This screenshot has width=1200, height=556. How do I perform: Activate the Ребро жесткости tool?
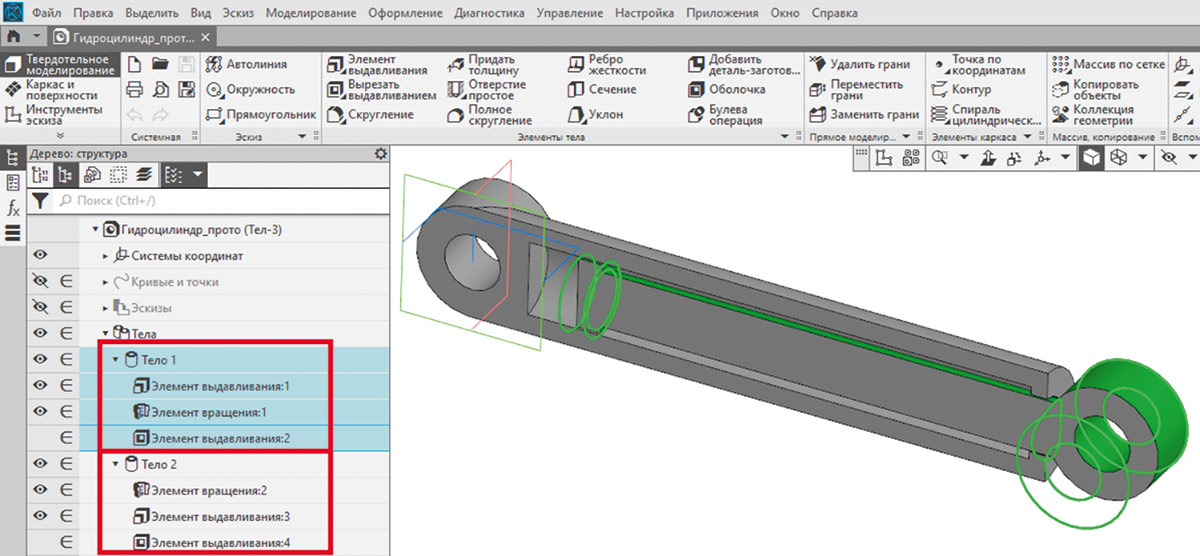[x=606, y=64]
